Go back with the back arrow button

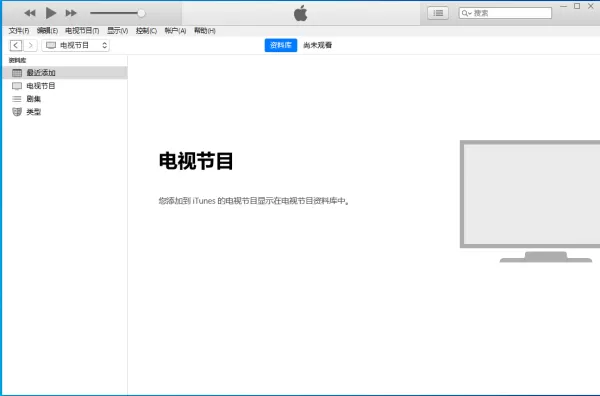pos(16,45)
